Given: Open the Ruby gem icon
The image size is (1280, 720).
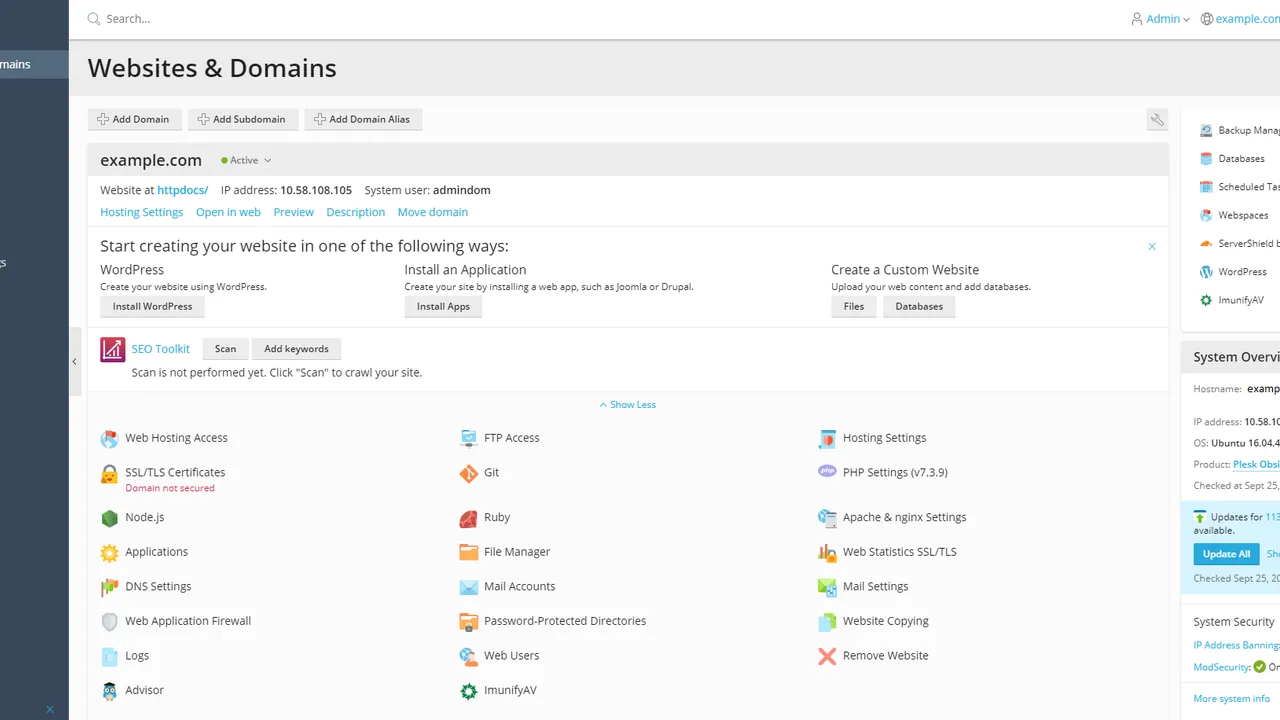Looking at the screenshot, I should click(x=468, y=518).
